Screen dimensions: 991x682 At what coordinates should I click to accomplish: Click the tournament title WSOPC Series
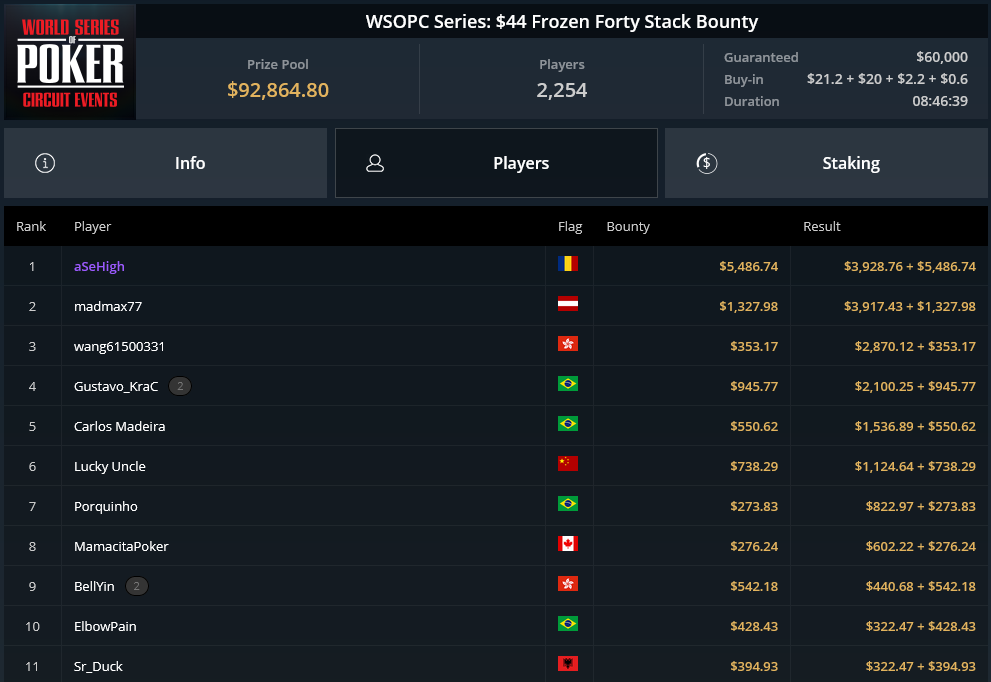click(562, 21)
